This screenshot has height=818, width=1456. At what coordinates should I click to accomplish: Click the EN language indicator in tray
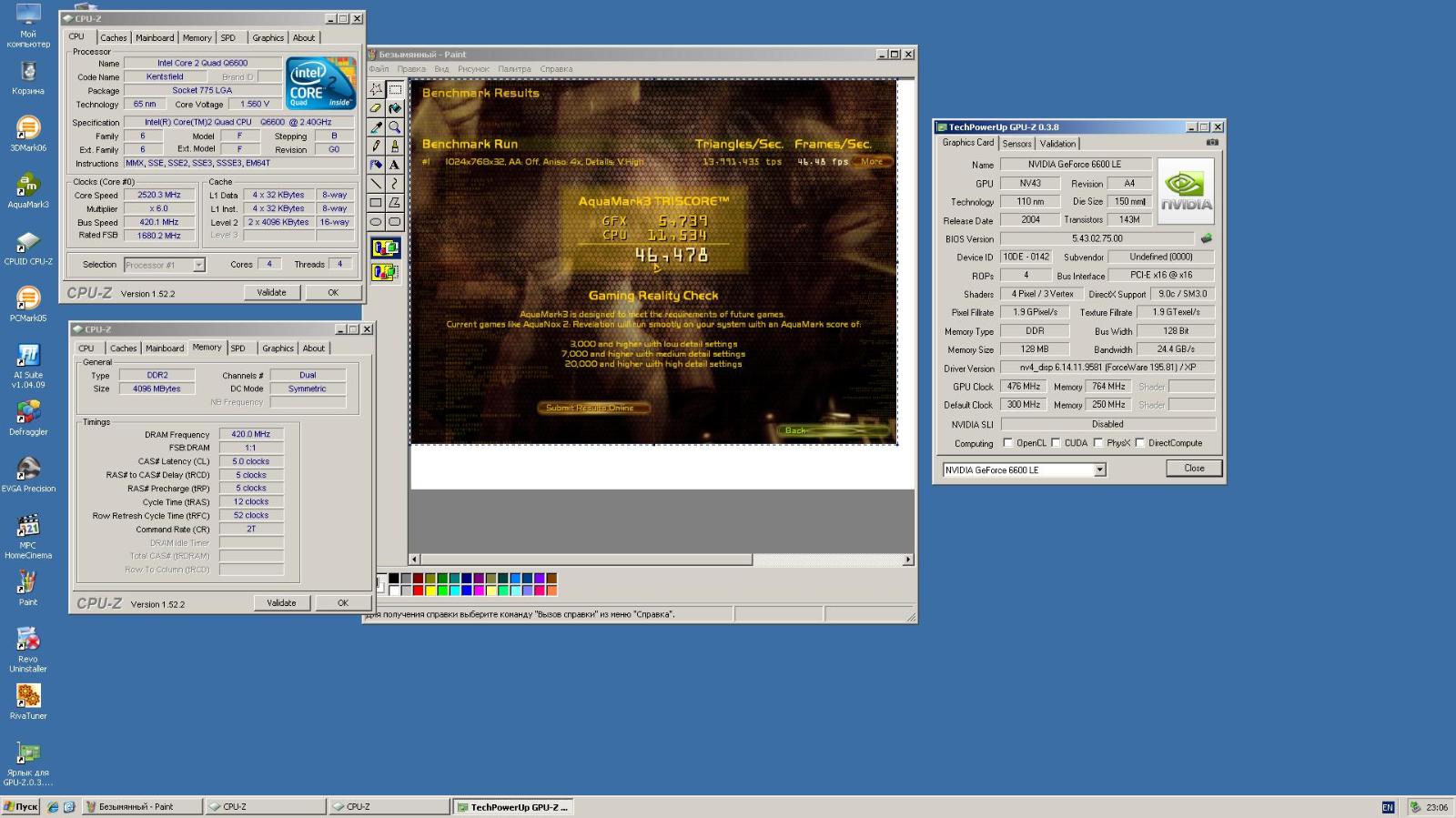pos(1388,807)
